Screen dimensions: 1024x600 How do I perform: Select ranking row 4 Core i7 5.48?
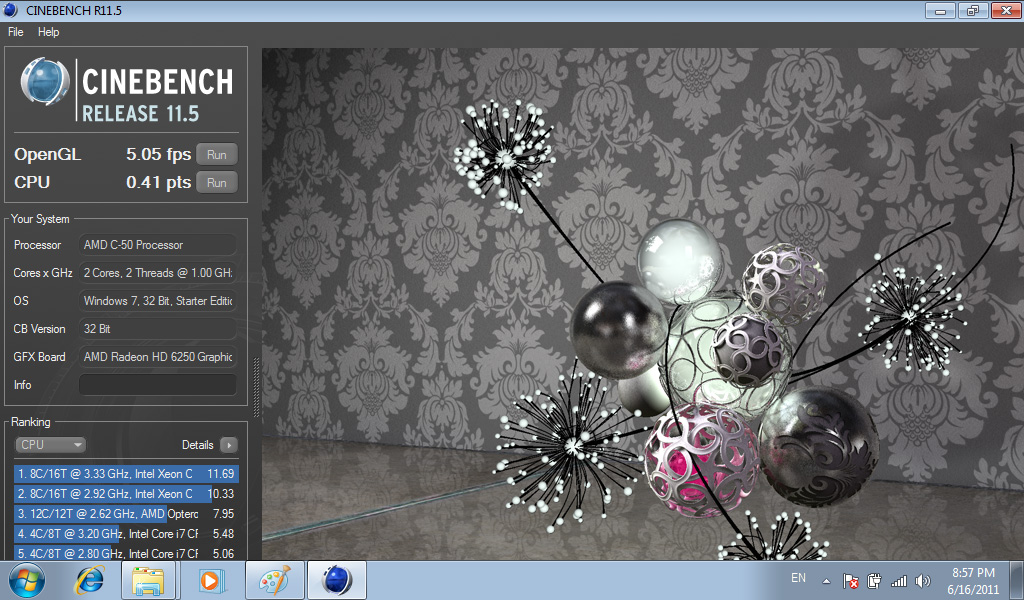[126, 533]
